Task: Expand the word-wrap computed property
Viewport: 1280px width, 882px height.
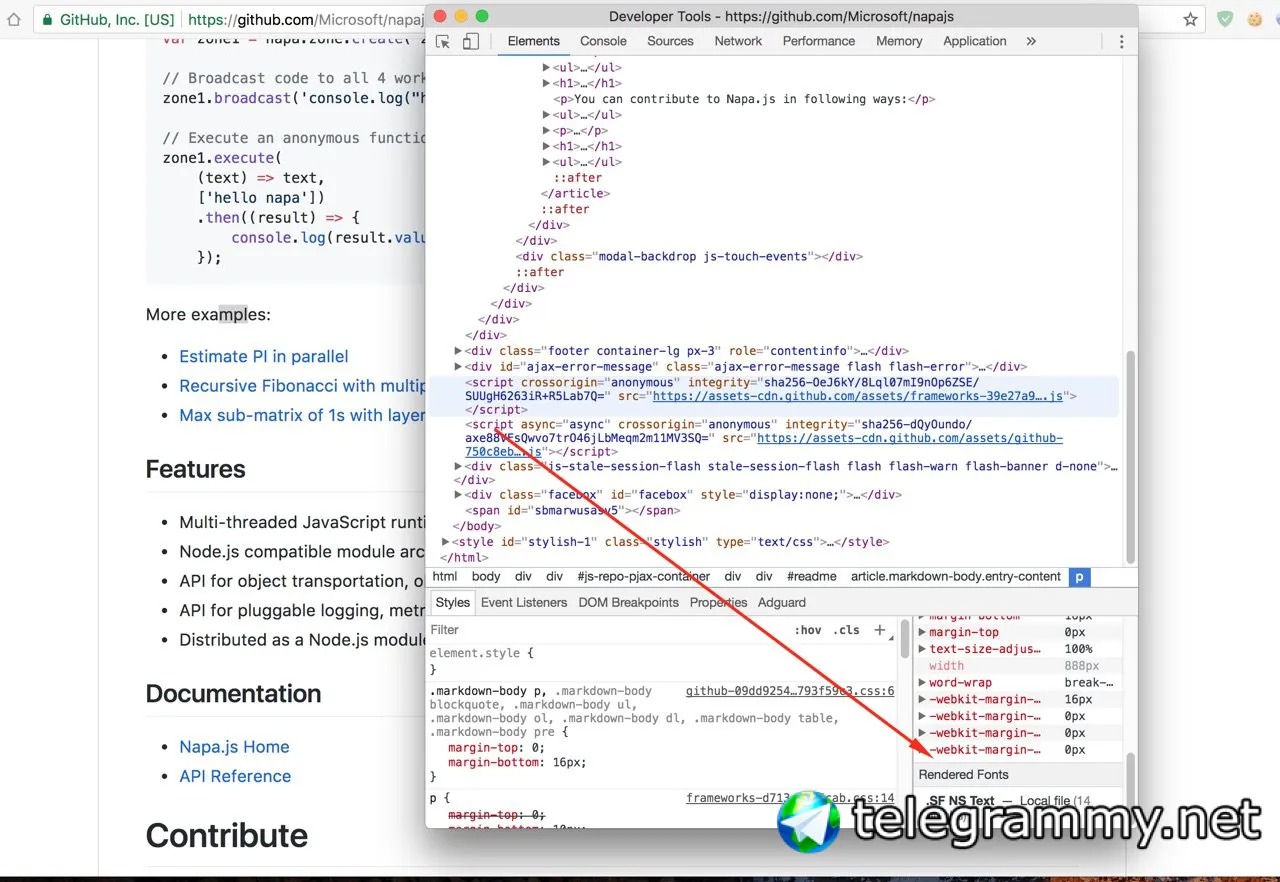Action: coord(922,683)
